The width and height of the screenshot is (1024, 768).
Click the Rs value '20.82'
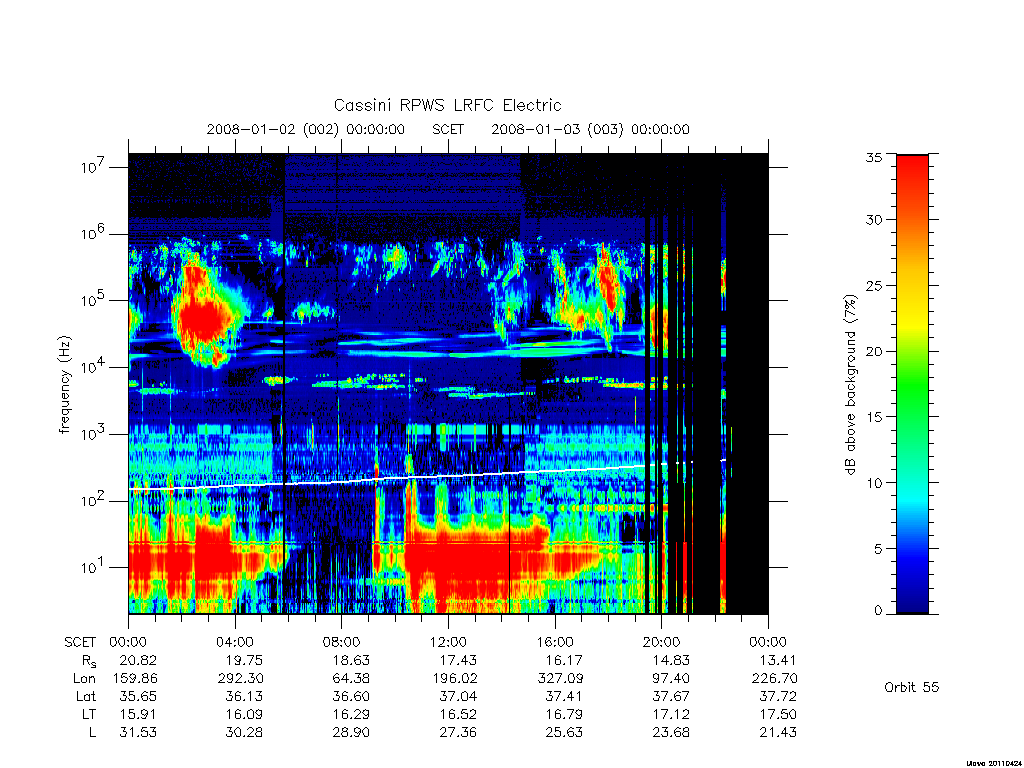[x=138, y=660]
